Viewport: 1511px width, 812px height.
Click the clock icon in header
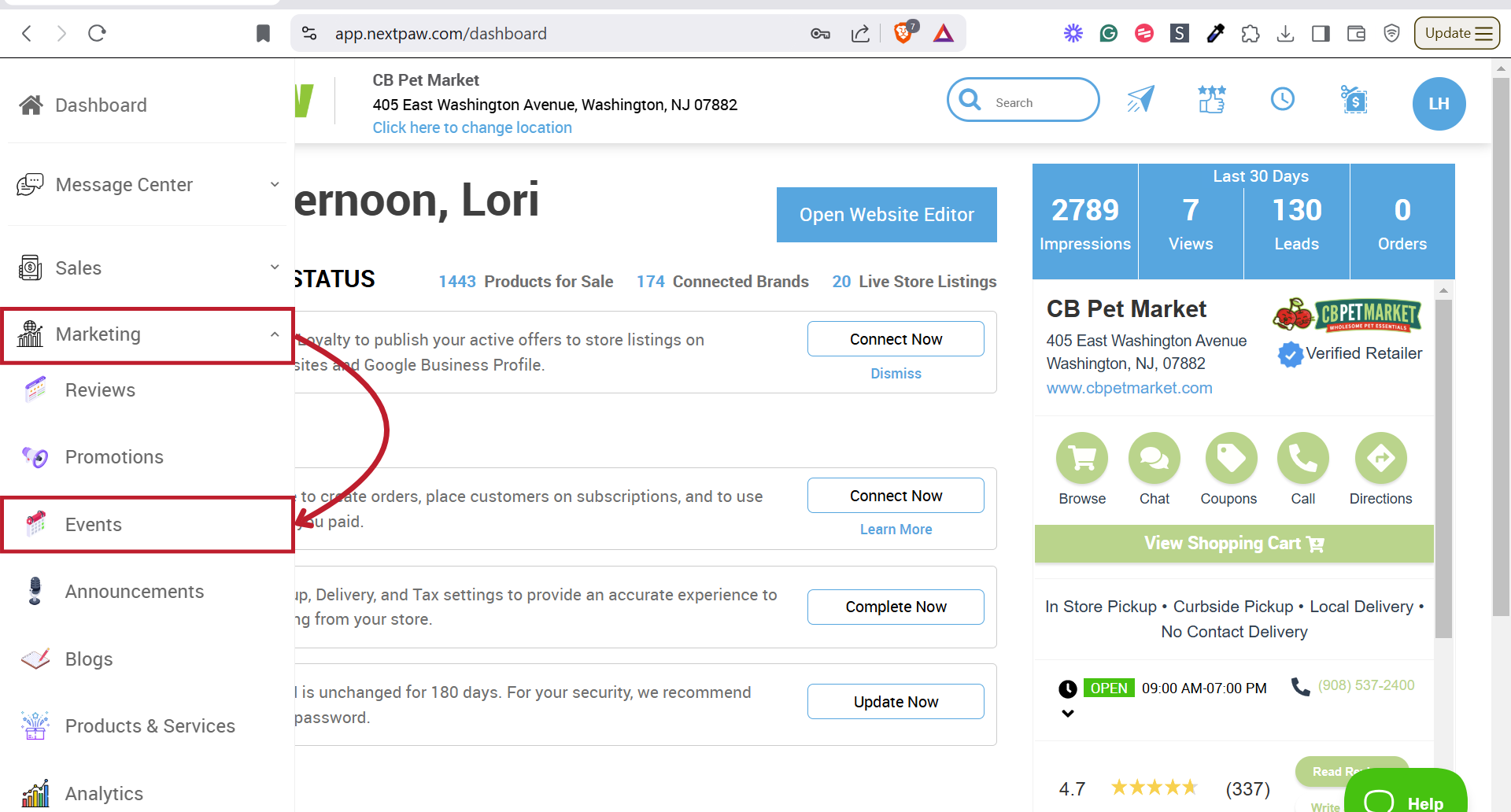1283,99
